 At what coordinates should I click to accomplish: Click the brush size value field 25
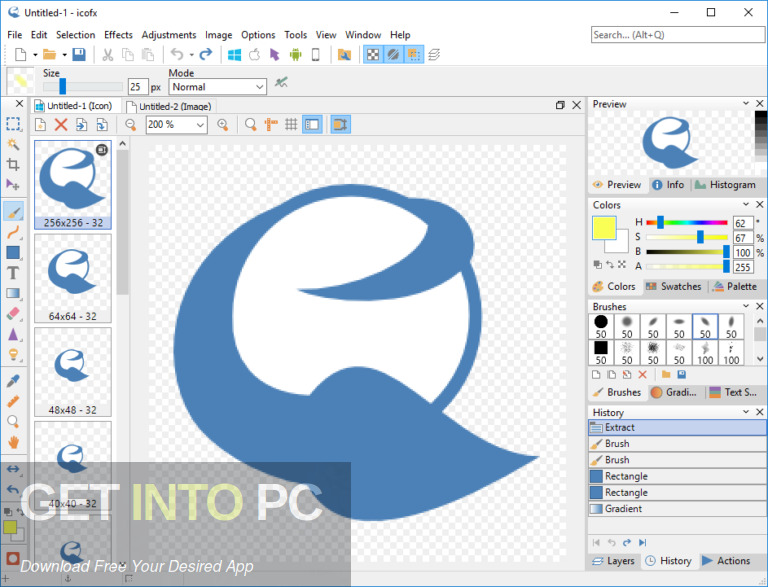tap(138, 87)
